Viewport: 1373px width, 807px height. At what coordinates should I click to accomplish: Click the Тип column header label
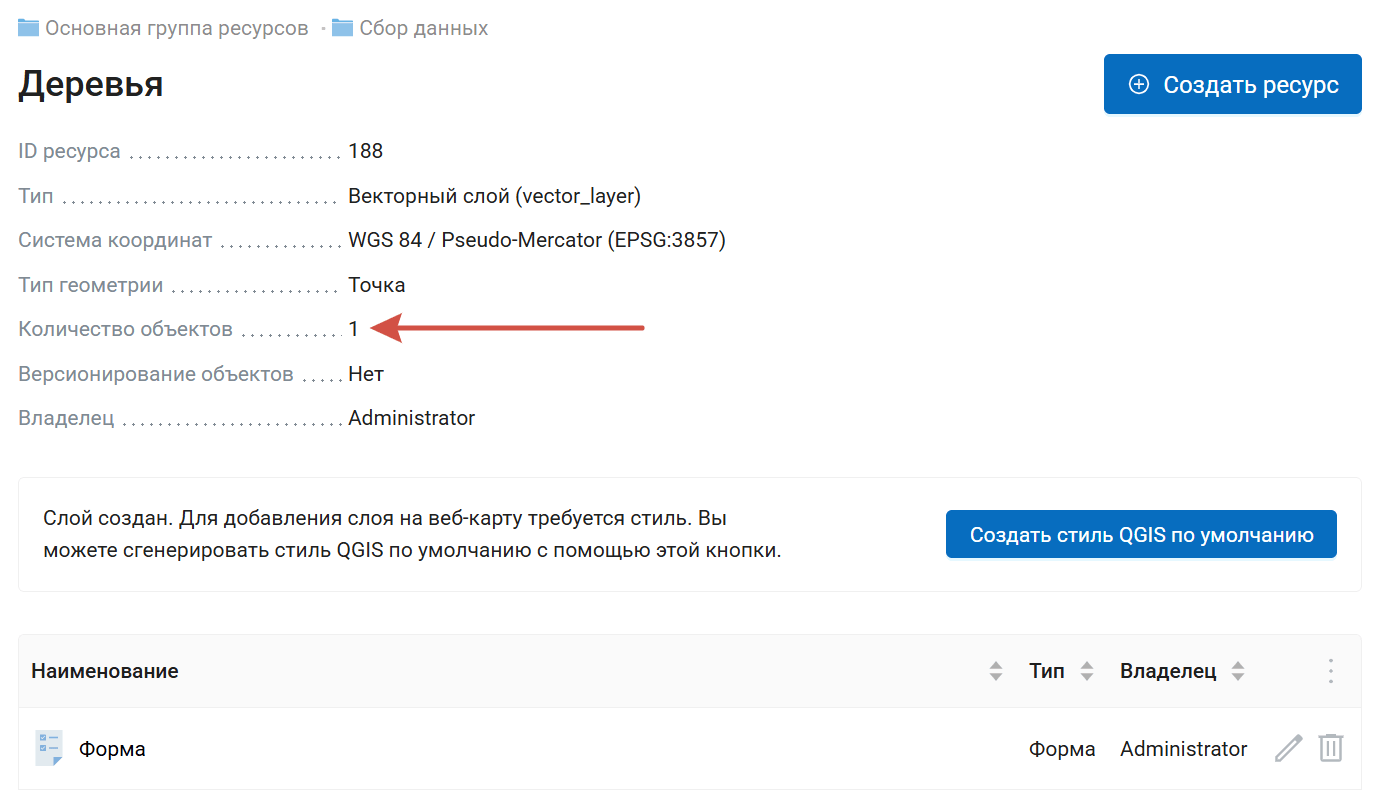[1046, 671]
